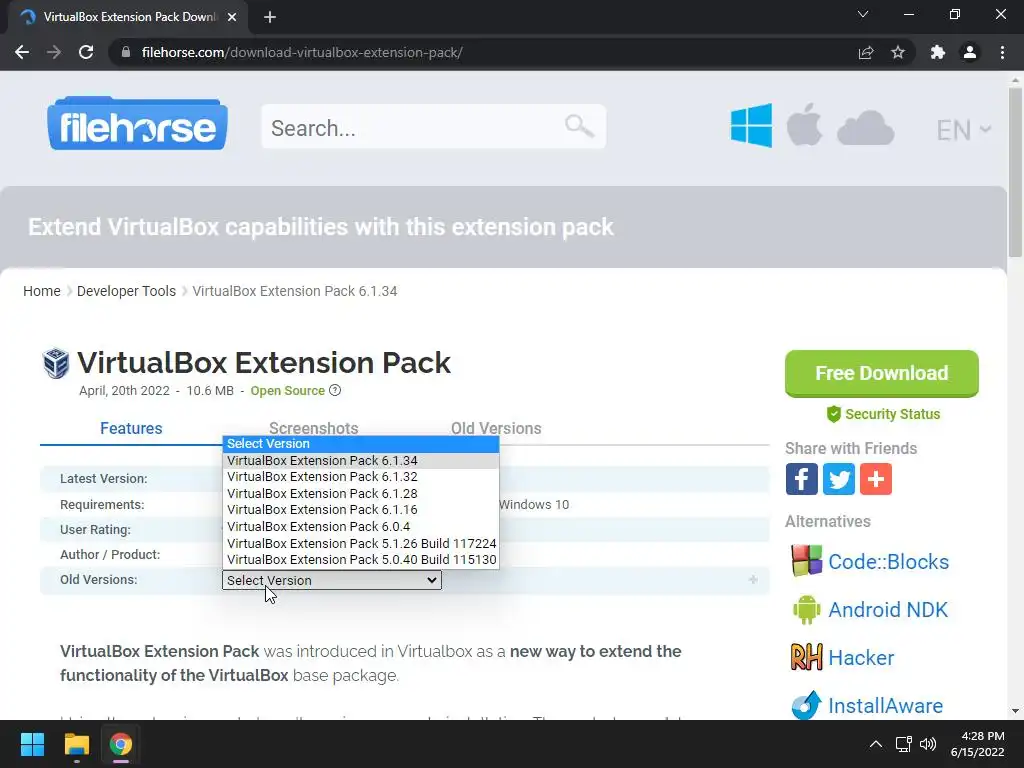1024x768 pixels.
Task: Click the browser forward arrow
Action: (x=54, y=52)
